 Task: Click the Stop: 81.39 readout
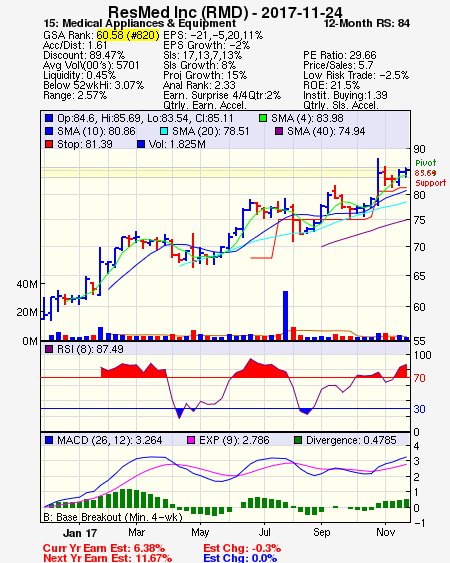coord(85,144)
